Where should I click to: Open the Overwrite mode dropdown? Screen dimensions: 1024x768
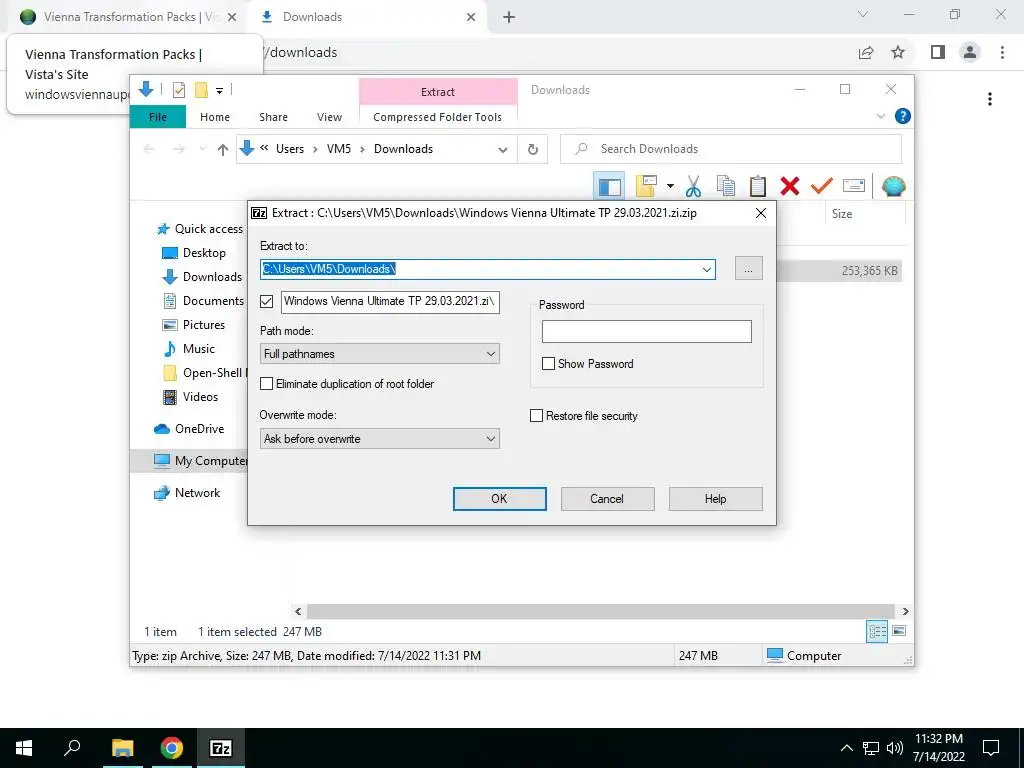coord(379,439)
